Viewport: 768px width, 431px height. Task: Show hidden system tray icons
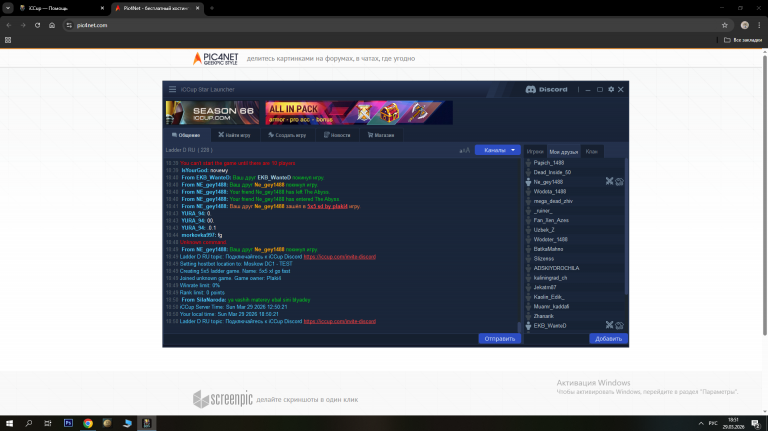coord(701,423)
